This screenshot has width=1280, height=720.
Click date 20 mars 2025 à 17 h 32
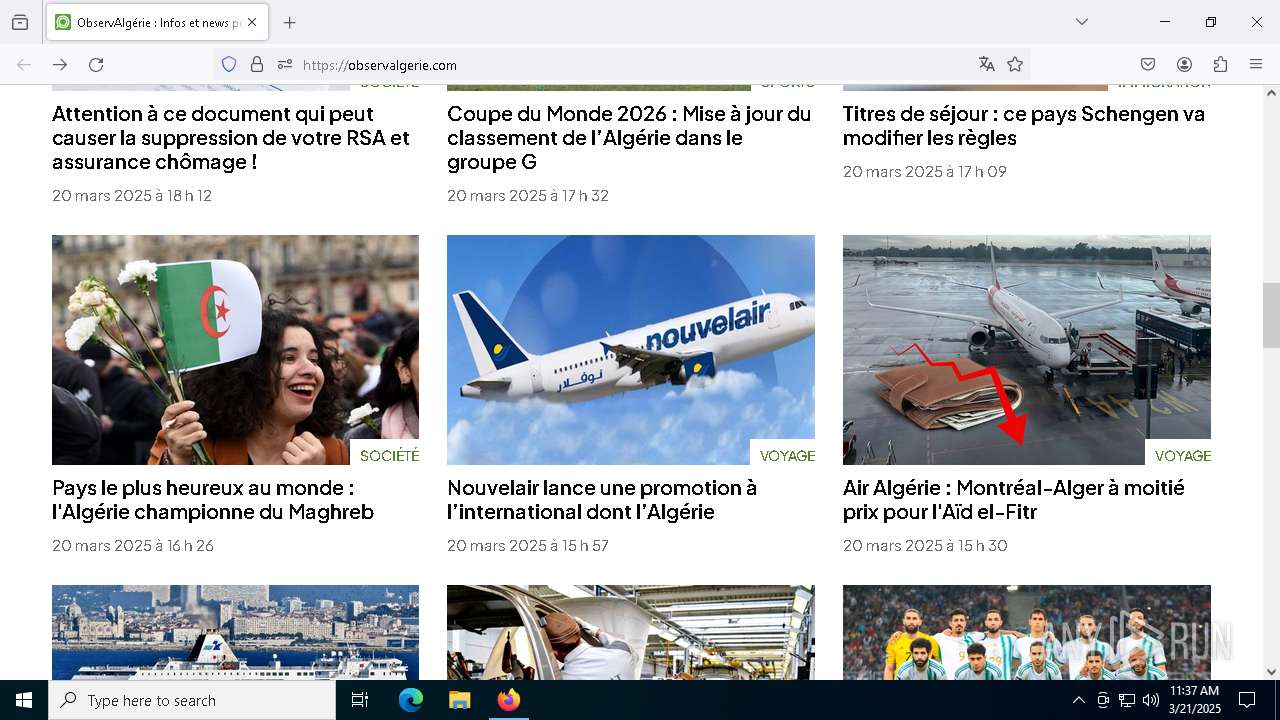click(x=528, y=196)
